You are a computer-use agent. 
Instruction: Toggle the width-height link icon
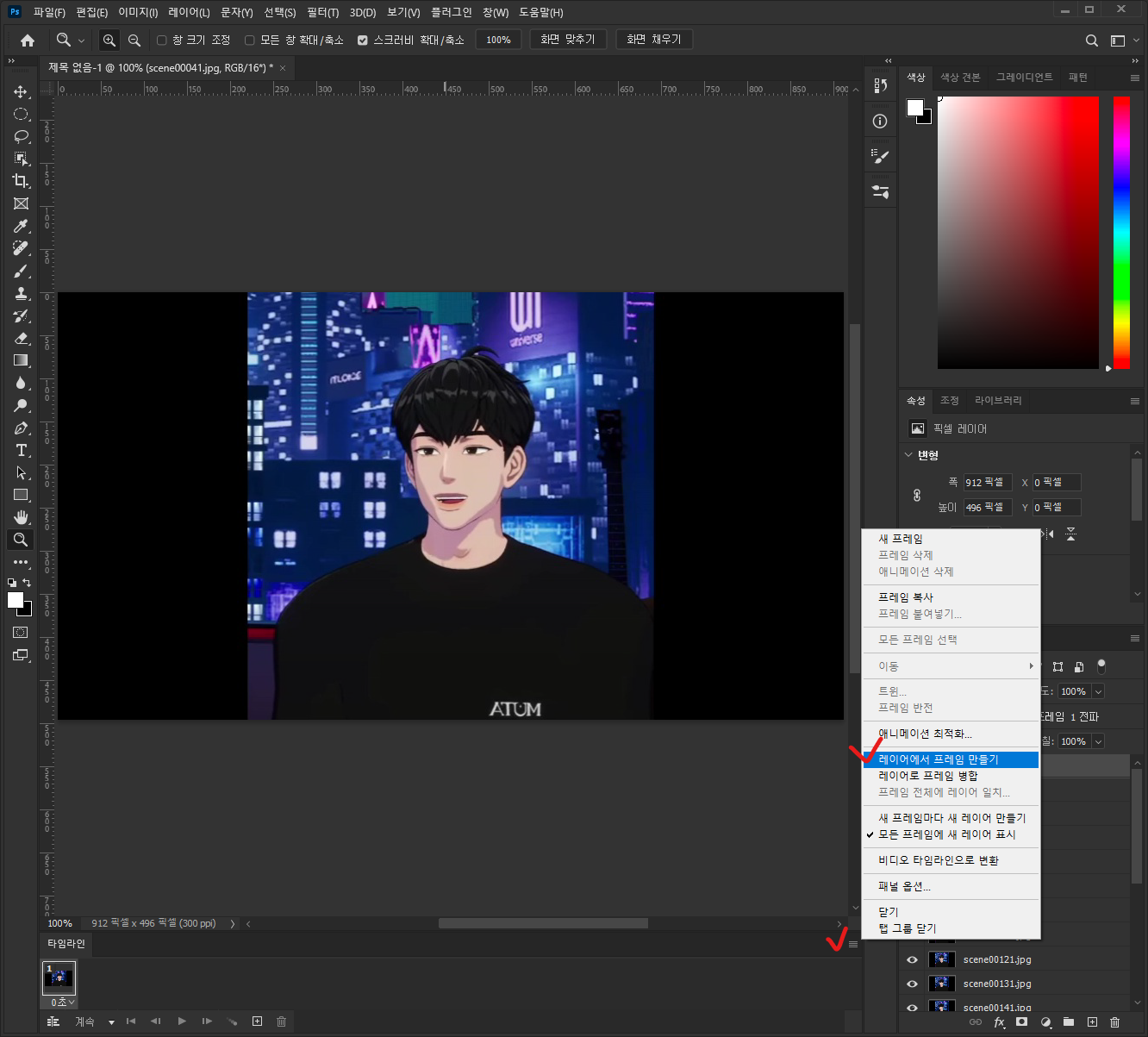[917, 495]
